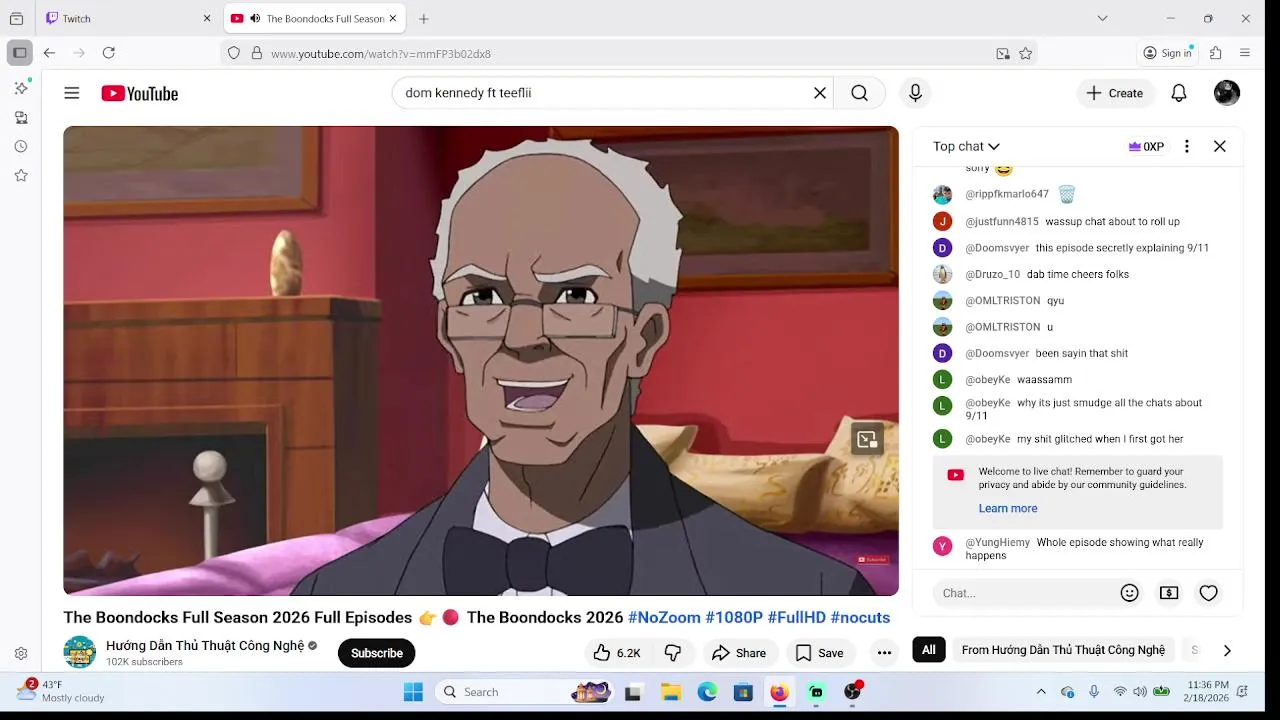1280x720 pixels.
Task: Open File Explorer from the taskbar
Action: [671, 692]
